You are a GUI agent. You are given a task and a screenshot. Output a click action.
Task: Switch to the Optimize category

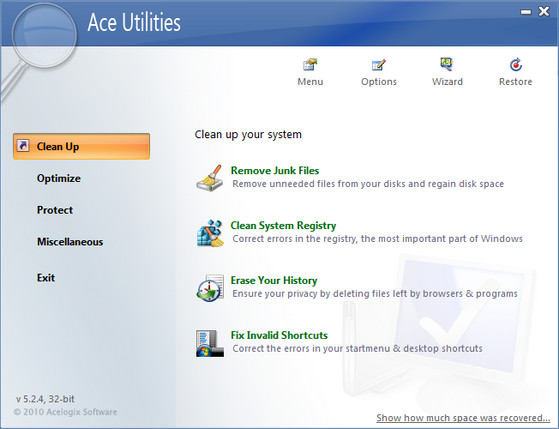pos(59,178)
